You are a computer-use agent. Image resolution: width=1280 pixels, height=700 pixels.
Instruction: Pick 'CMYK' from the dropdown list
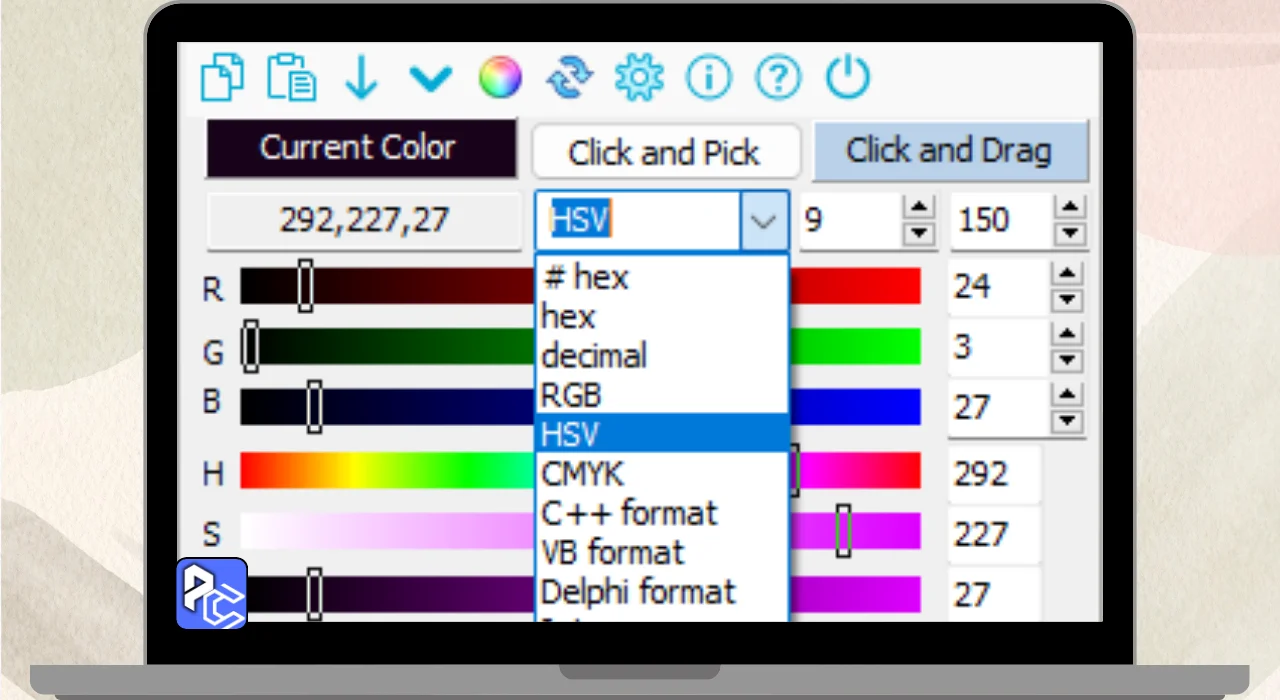tap(662, 473)
